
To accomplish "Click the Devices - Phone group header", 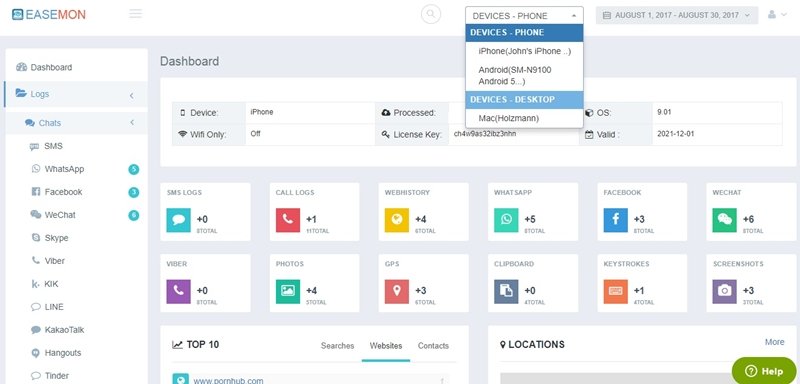I will 524,33.
